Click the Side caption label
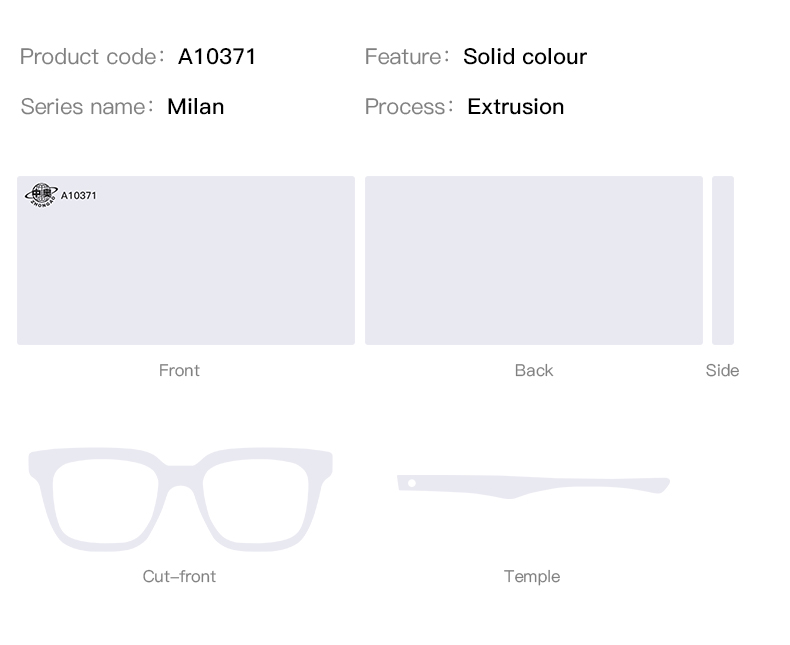 722,370
